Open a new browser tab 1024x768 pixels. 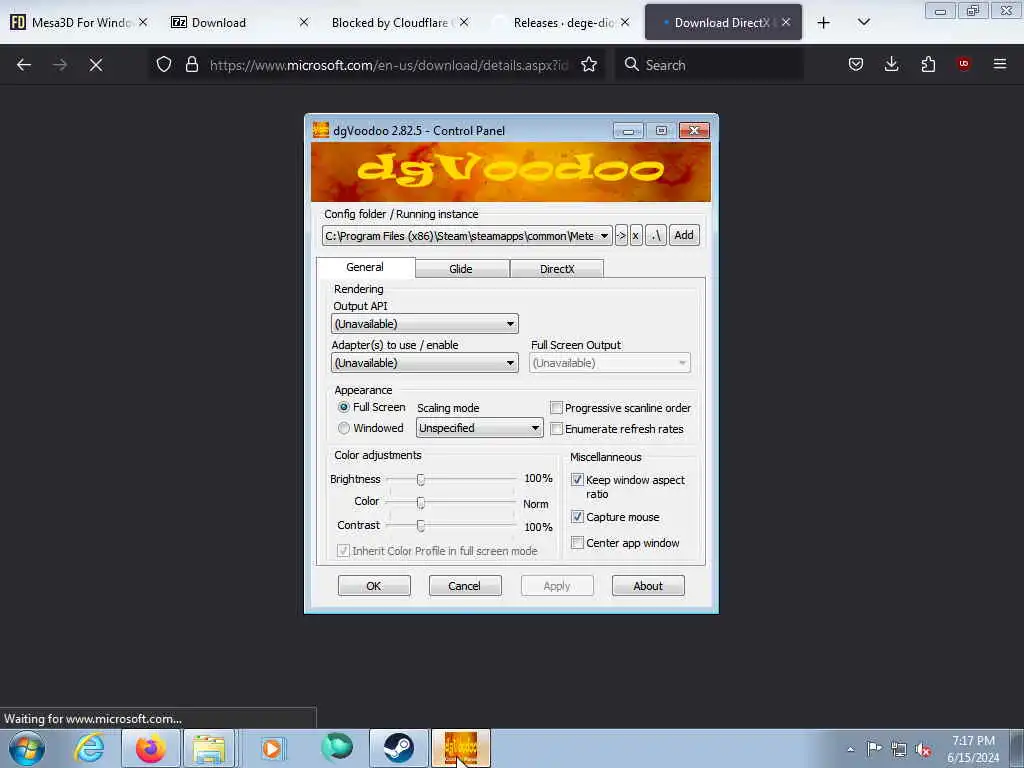pos(824,23)
